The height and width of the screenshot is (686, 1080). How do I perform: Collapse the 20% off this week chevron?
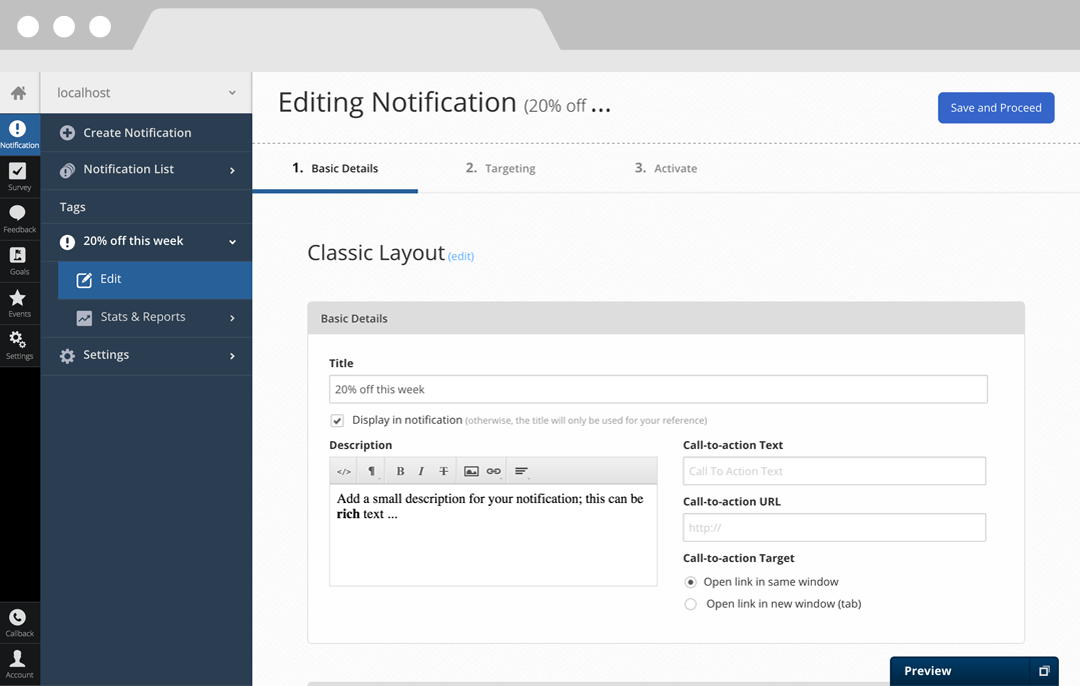232,242
